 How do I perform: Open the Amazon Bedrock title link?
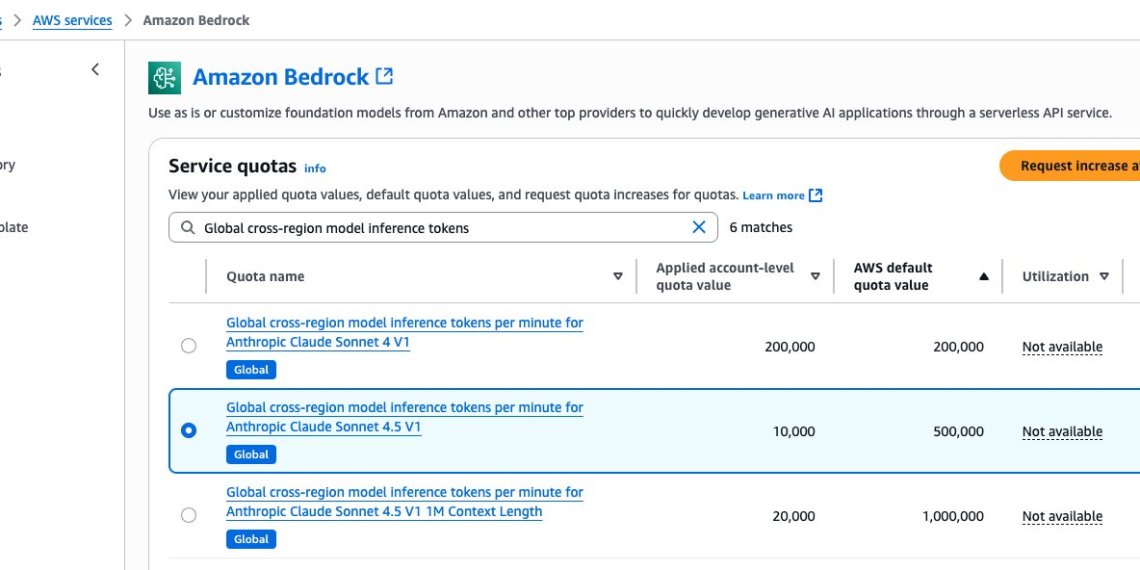point(281,76)
